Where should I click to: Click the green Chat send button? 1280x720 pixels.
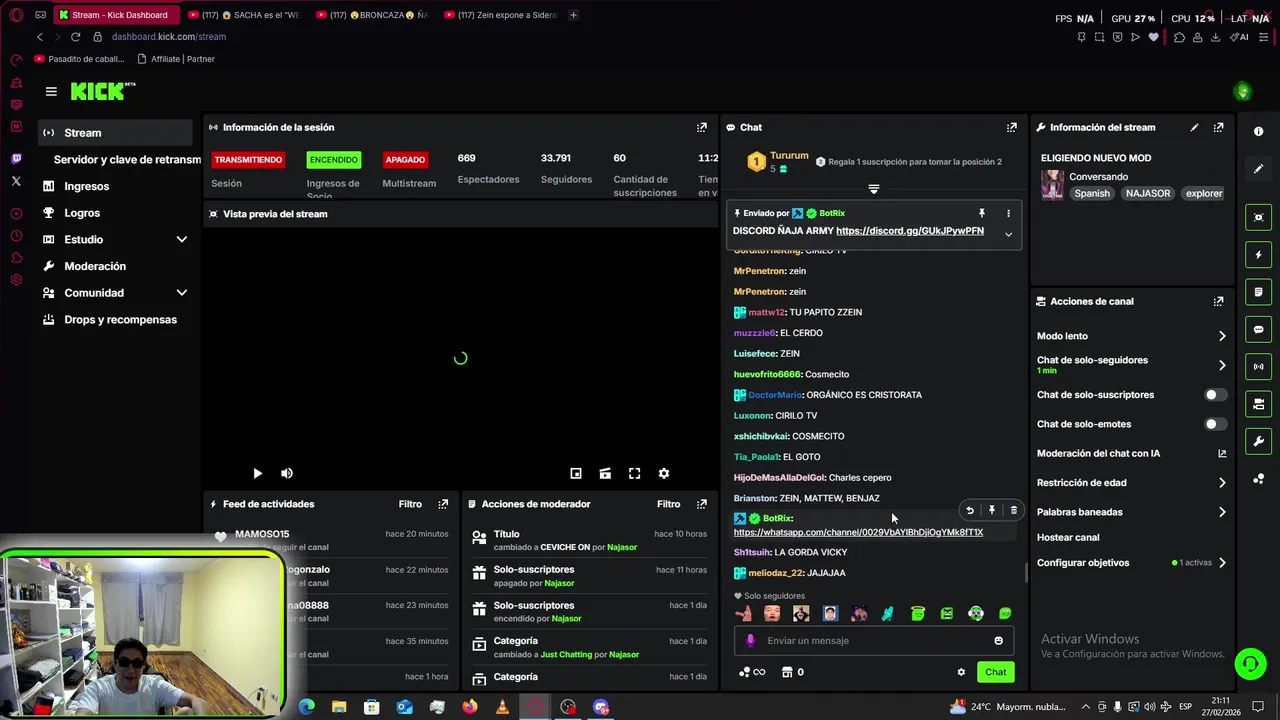[x=995, y=672]
